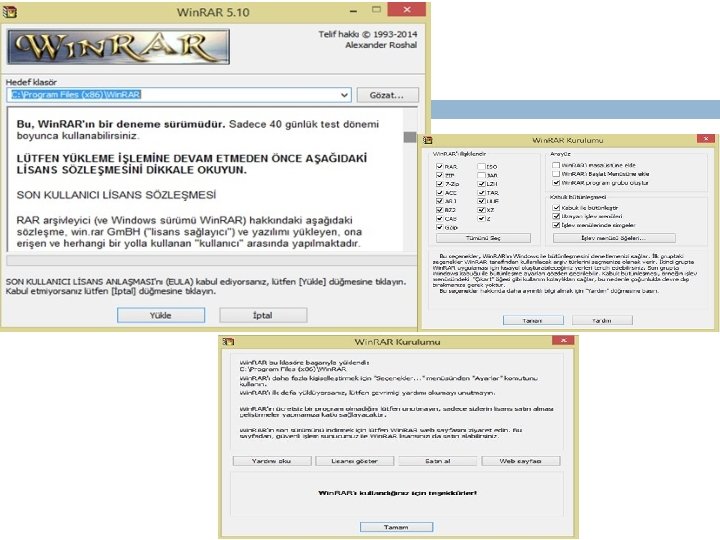Uncheck the 7-Zip association checkbox
This screenshot has width=720, height=540.
pyautogui.click(x=439, y=184)
